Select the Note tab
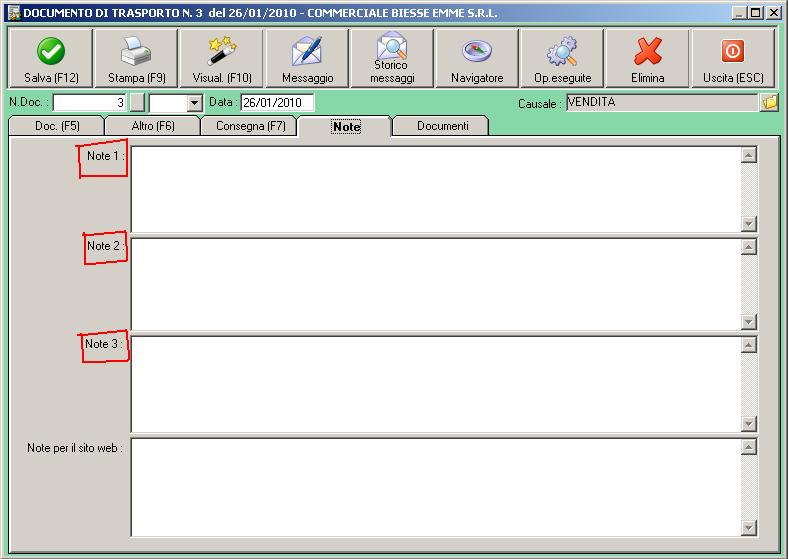Viewport: 788px width, 559px height. coord(346,126)
